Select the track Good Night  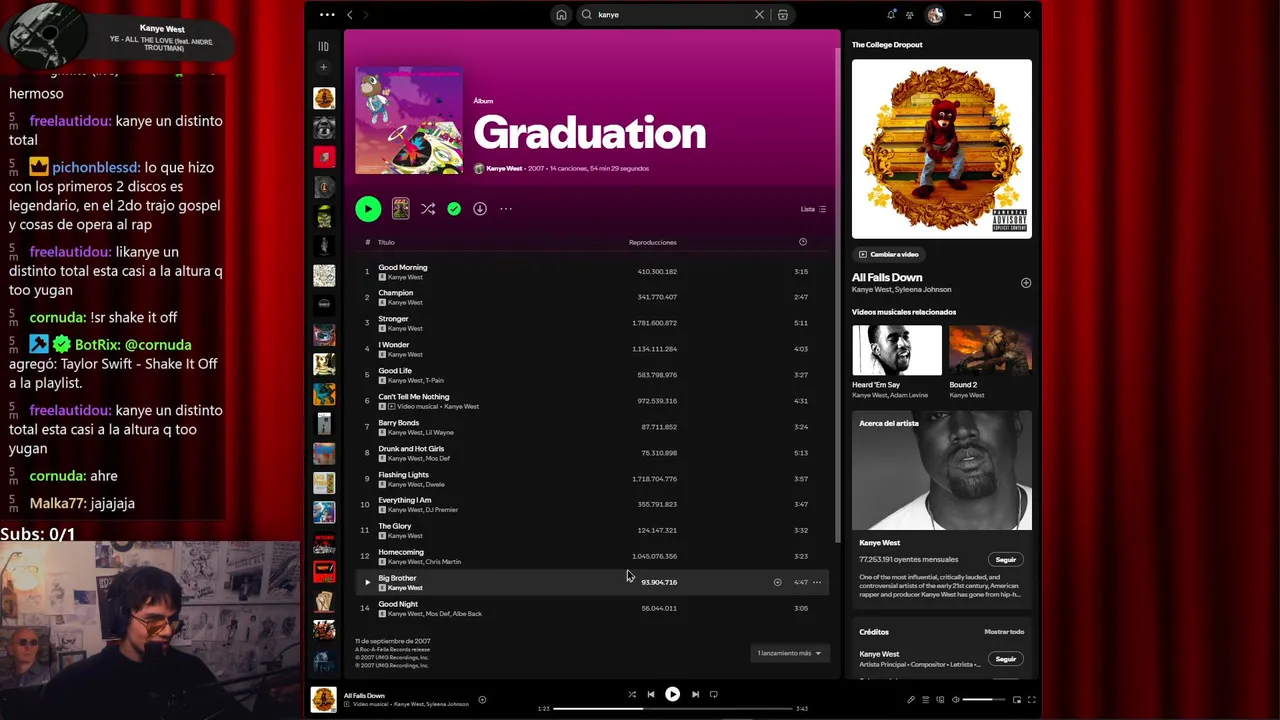click(x=594, y=608)
